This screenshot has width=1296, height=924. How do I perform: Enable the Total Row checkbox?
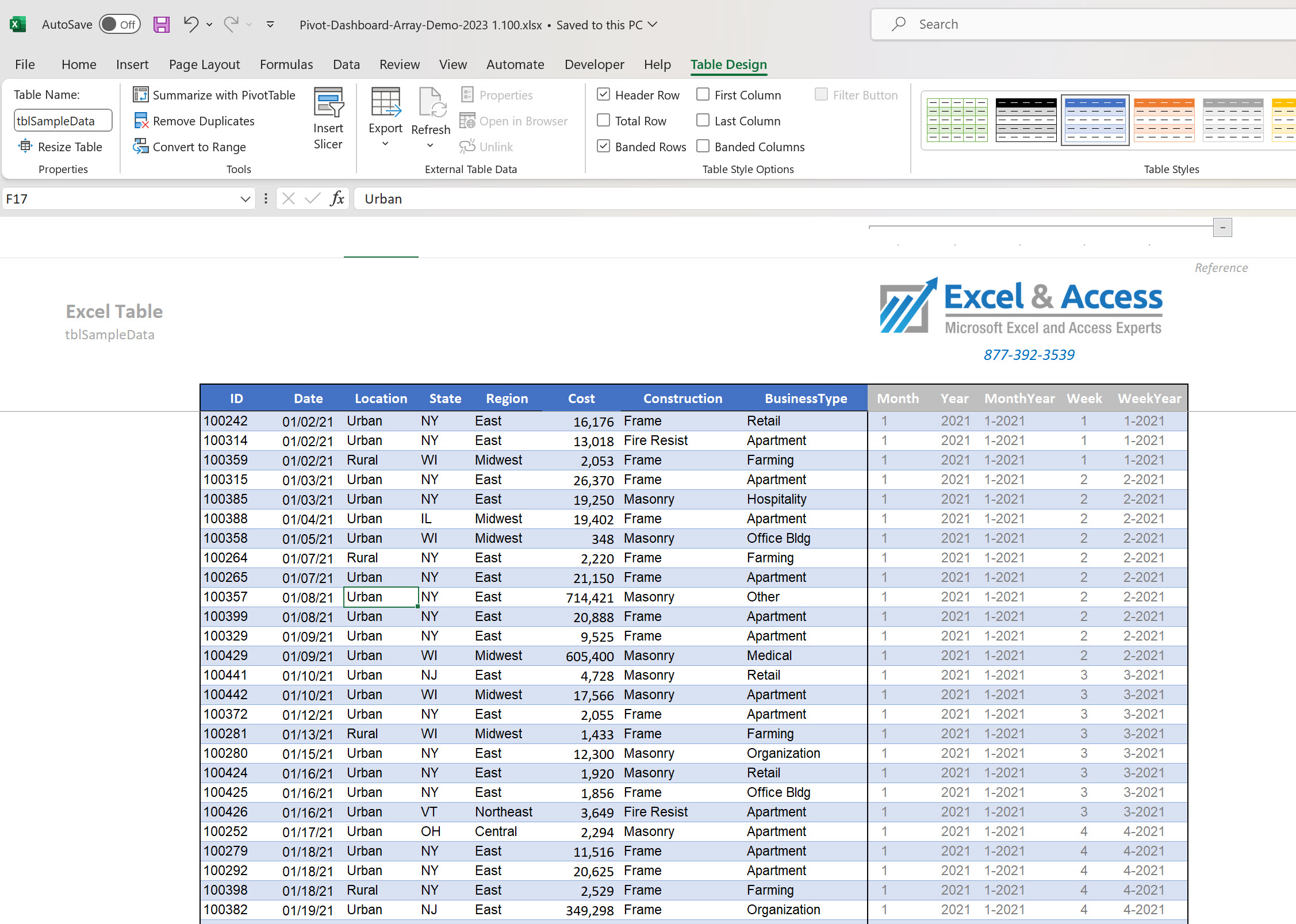click(603, 120)
